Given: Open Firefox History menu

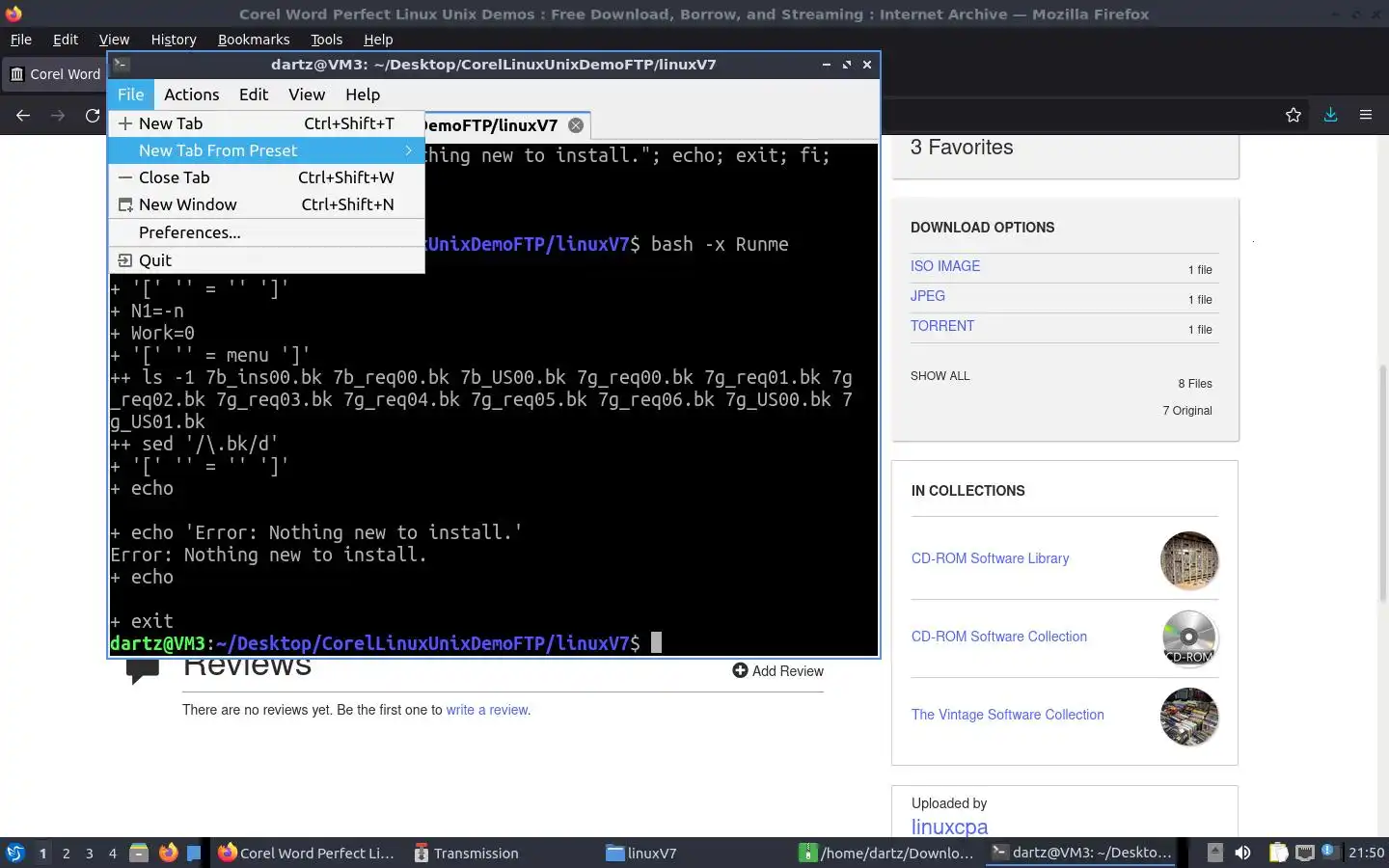Looking at the screenshot, I should coord(174,40).
